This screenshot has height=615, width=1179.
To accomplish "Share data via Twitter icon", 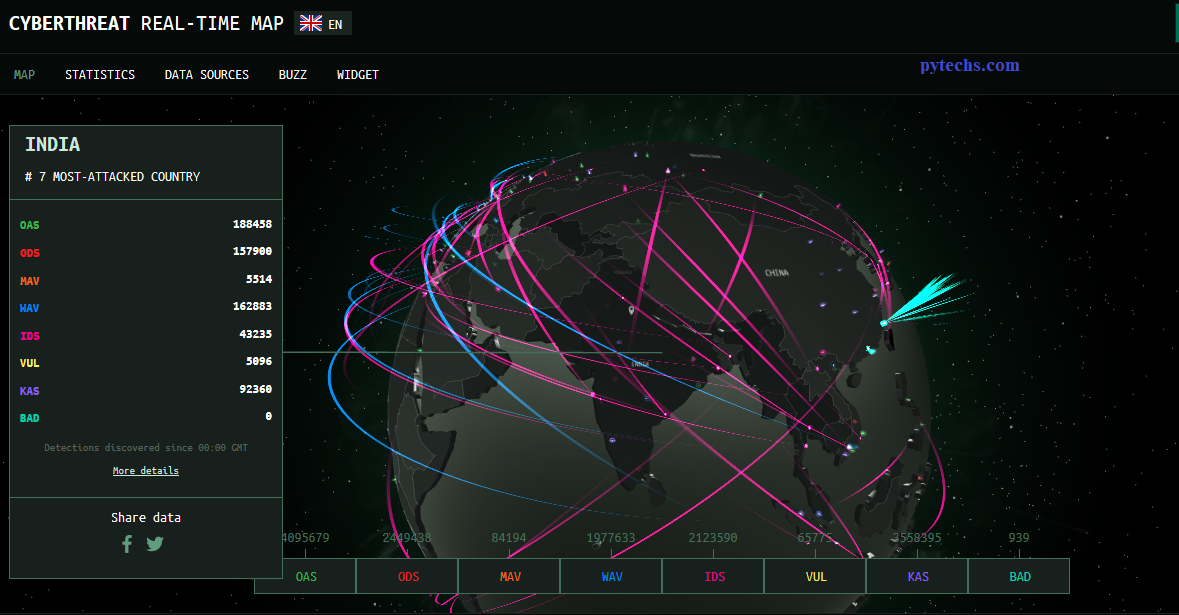I will coord(155,544).
